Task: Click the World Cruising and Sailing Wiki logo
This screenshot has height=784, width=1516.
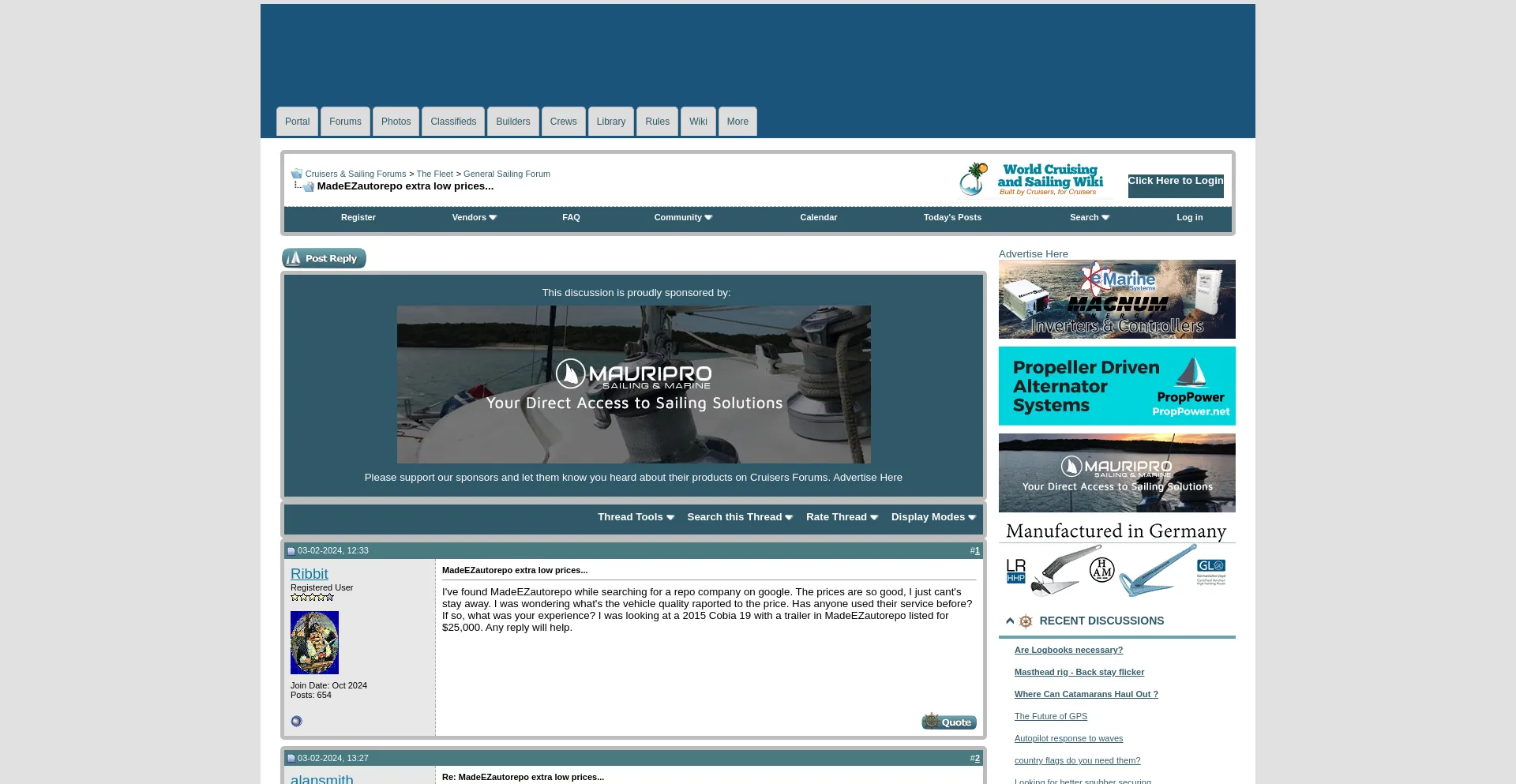Action: (x=1034, y=179)
